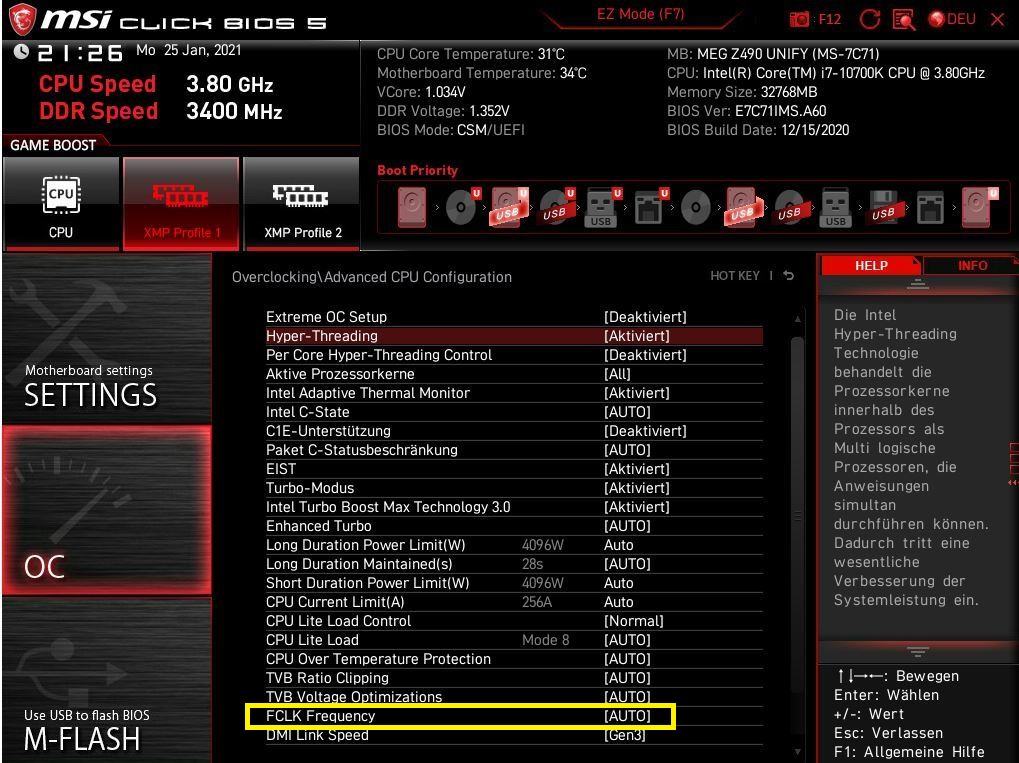Open CPU Lite Load Control [Normal] options
1019x763 pixels.
point(513,621)
